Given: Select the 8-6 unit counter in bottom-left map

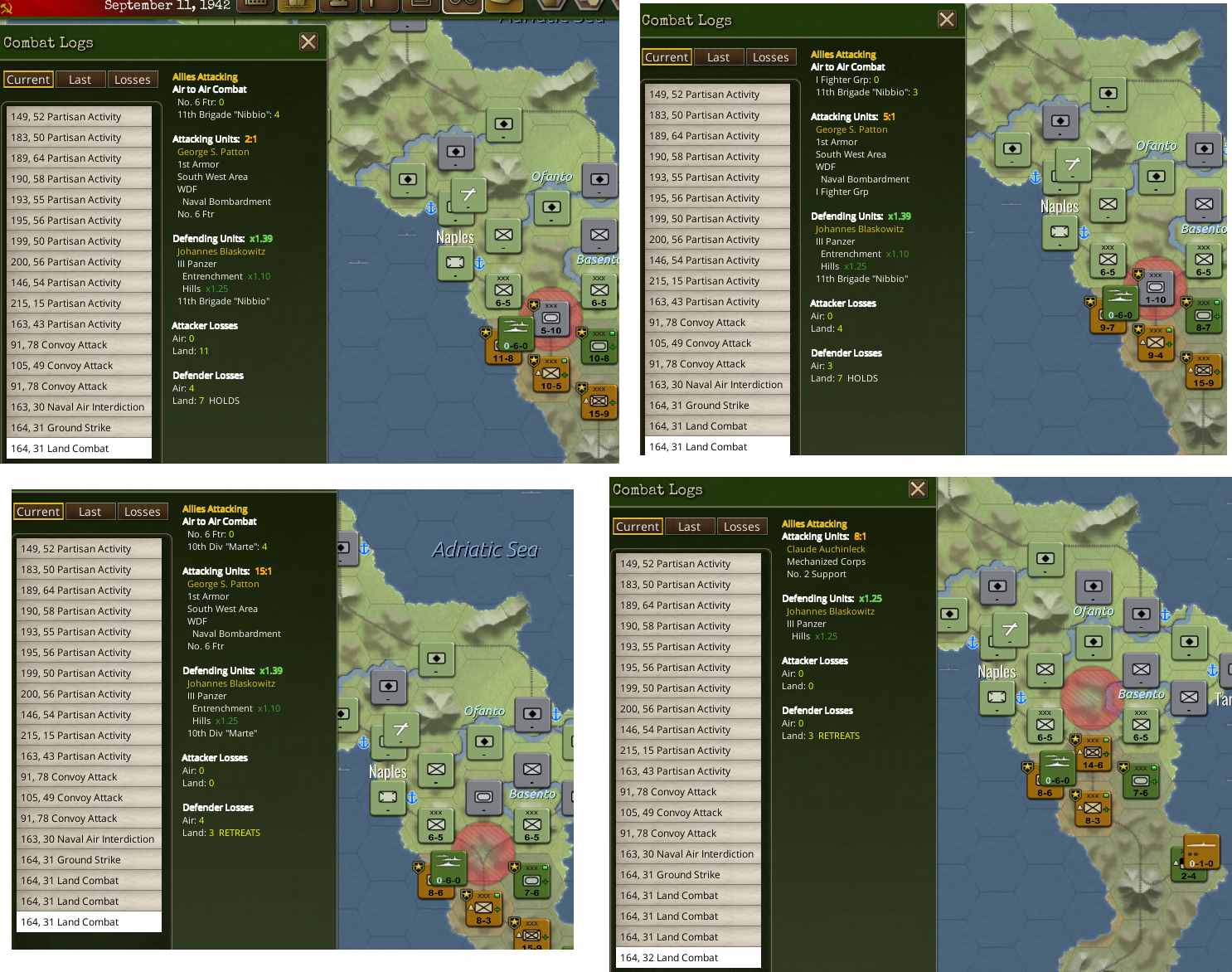Looking at the screenshot, I should coord(435,882).
